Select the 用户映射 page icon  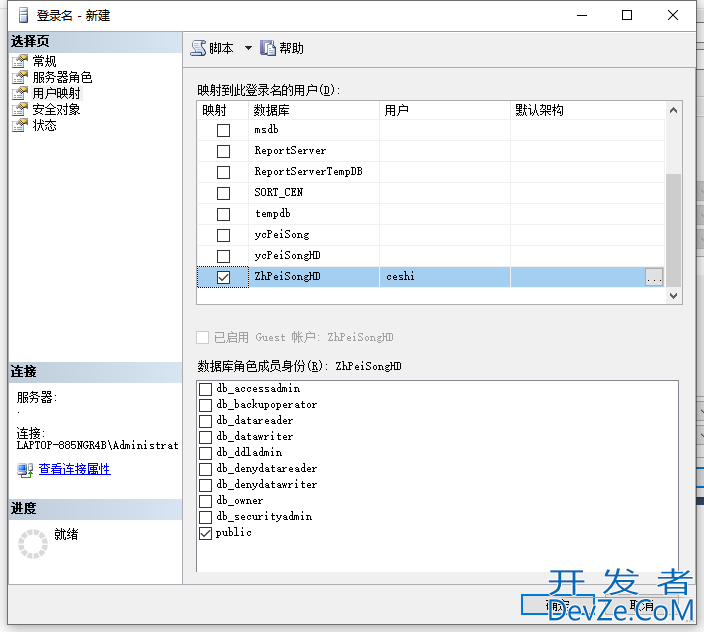tap(20, 93)
